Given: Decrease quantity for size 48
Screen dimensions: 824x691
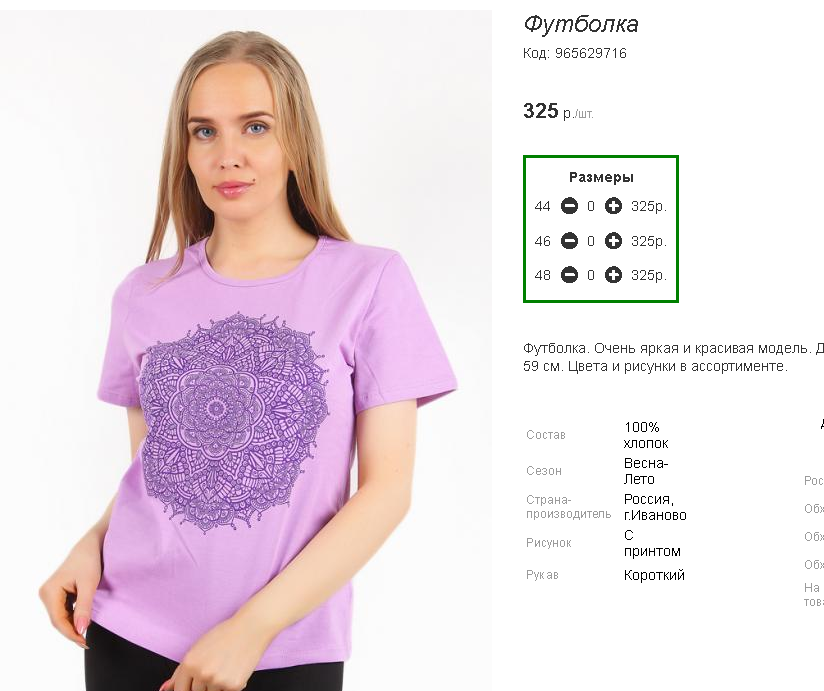Looking at the screenshot, I should click(x=569, y=275).
